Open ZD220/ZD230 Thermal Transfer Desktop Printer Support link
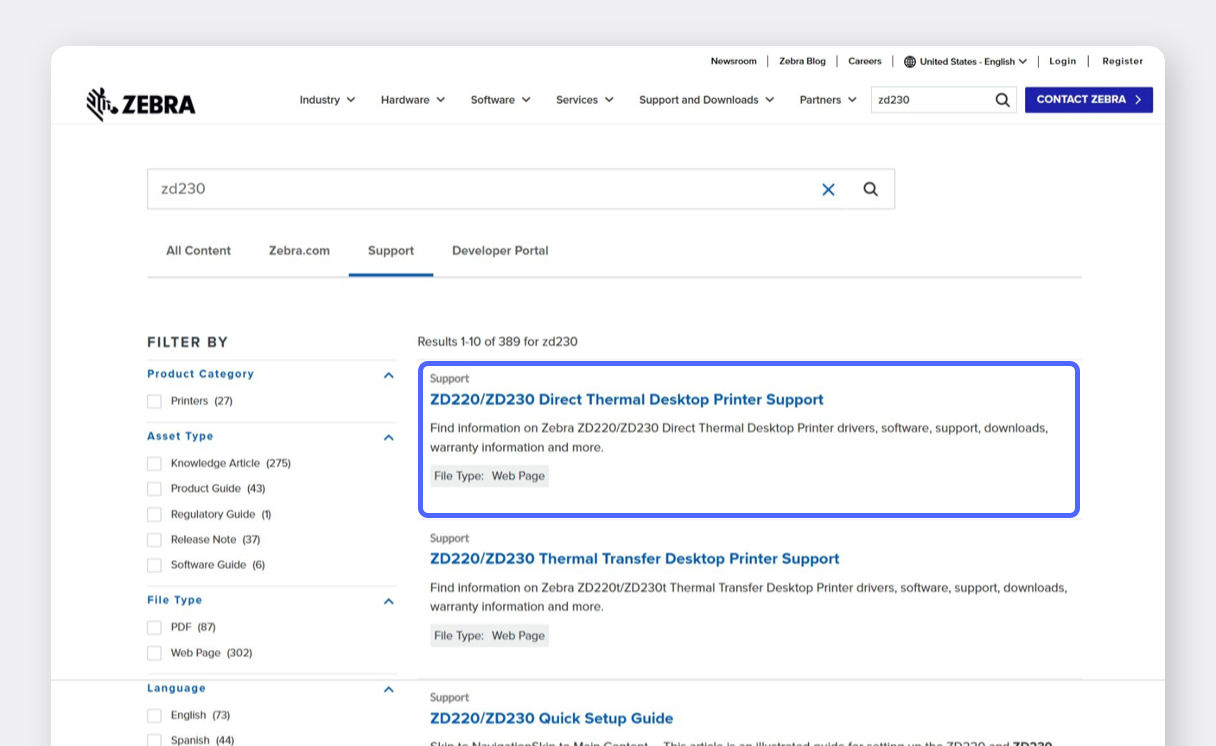 pyautogui.click(x=634, y=559)
